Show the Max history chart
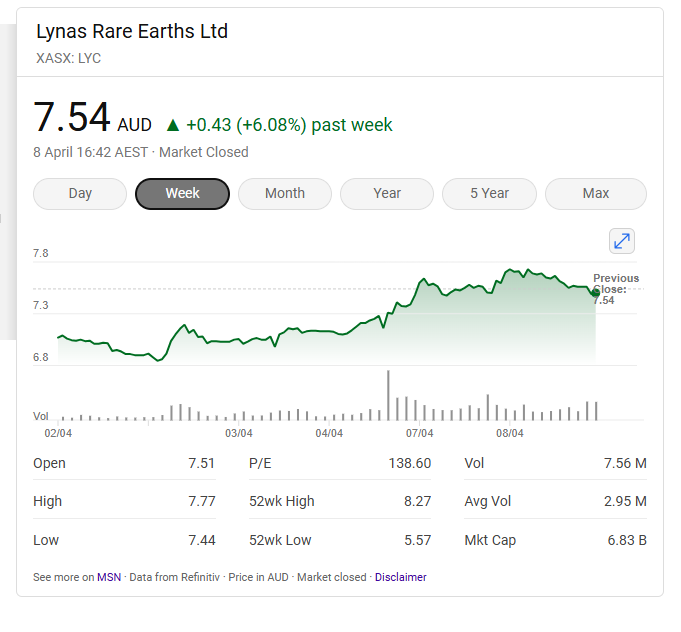The width and height of the screenshot is (681, 632). pyautogui.click(x=596, y=194)
